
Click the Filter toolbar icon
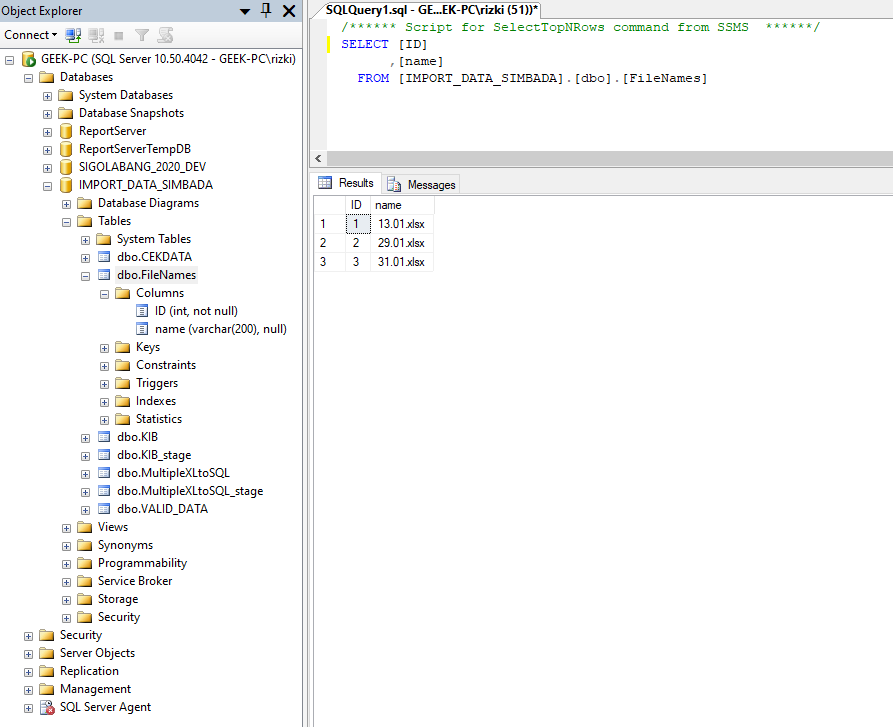pyautogui.click(x=142, y=35)
